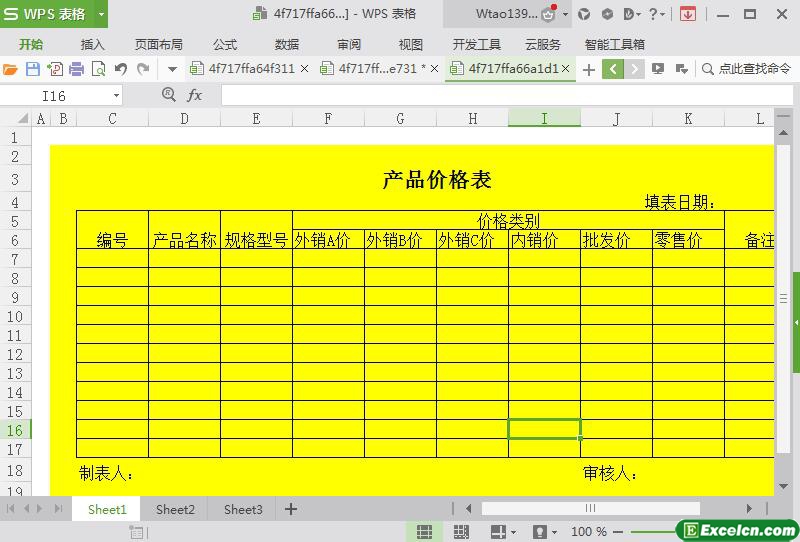Open the 视图 ribbon tab
The width and height of the screenshot is (800, 542).
pyautogui.click(x=411, y=44)
